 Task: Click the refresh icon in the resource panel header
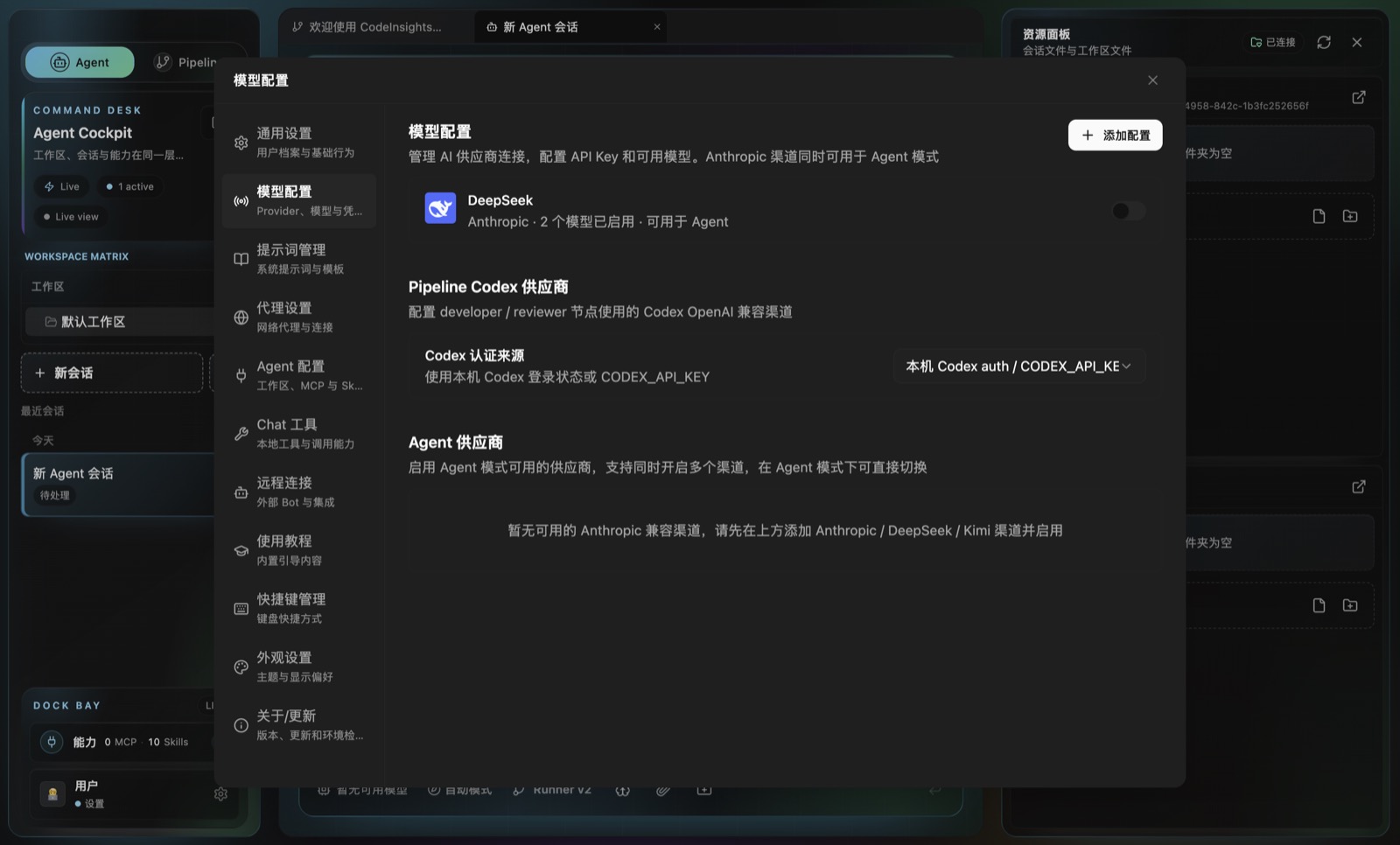tap(1324, 42)
